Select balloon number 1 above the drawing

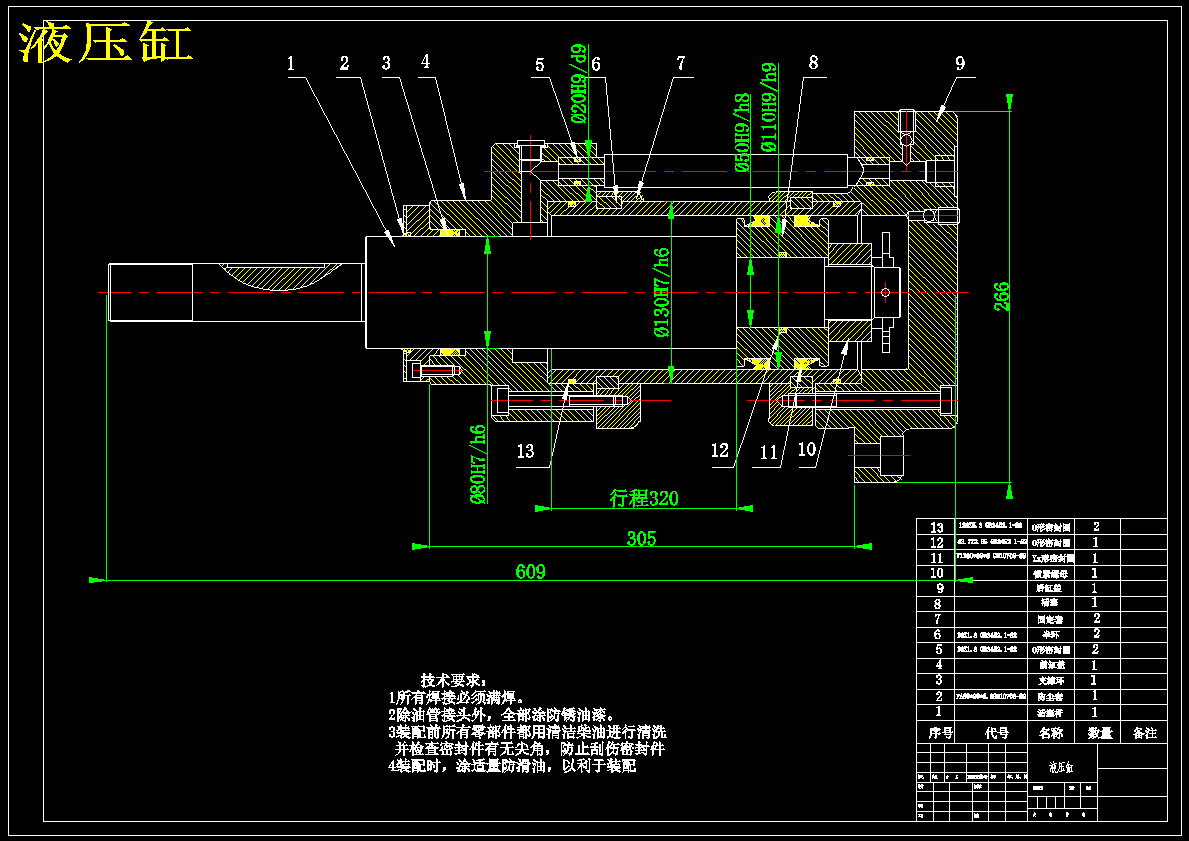click(x=291, y=64)
